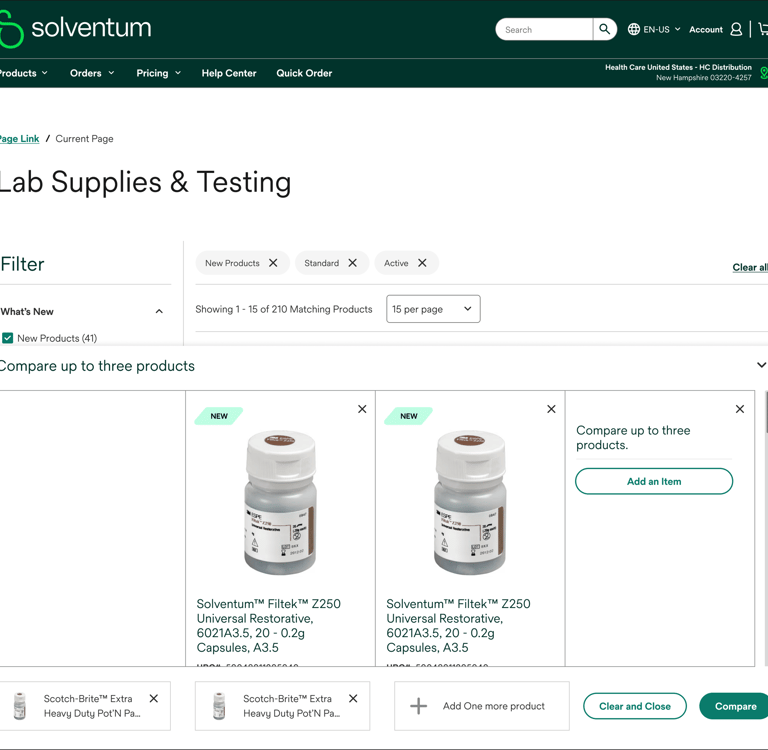Click the Compare button

tap(735, 706)
